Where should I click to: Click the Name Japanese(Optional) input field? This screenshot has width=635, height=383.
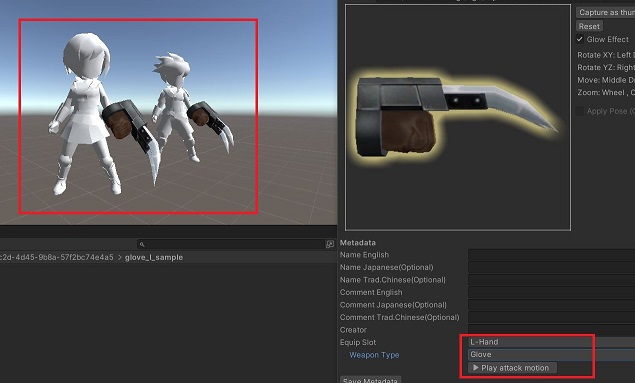tap(552, 267)
